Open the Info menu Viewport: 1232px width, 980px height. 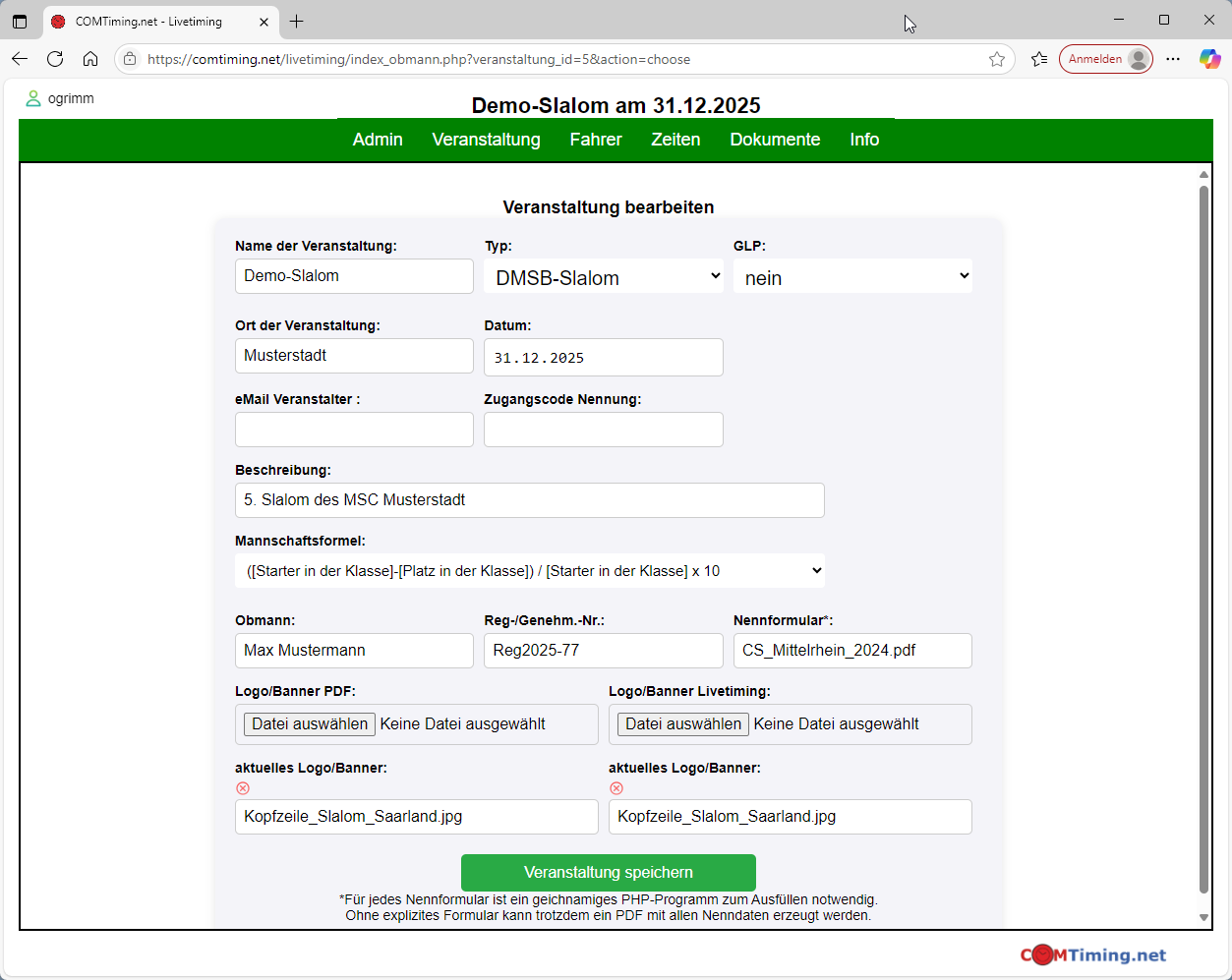(x=864, y=140)
